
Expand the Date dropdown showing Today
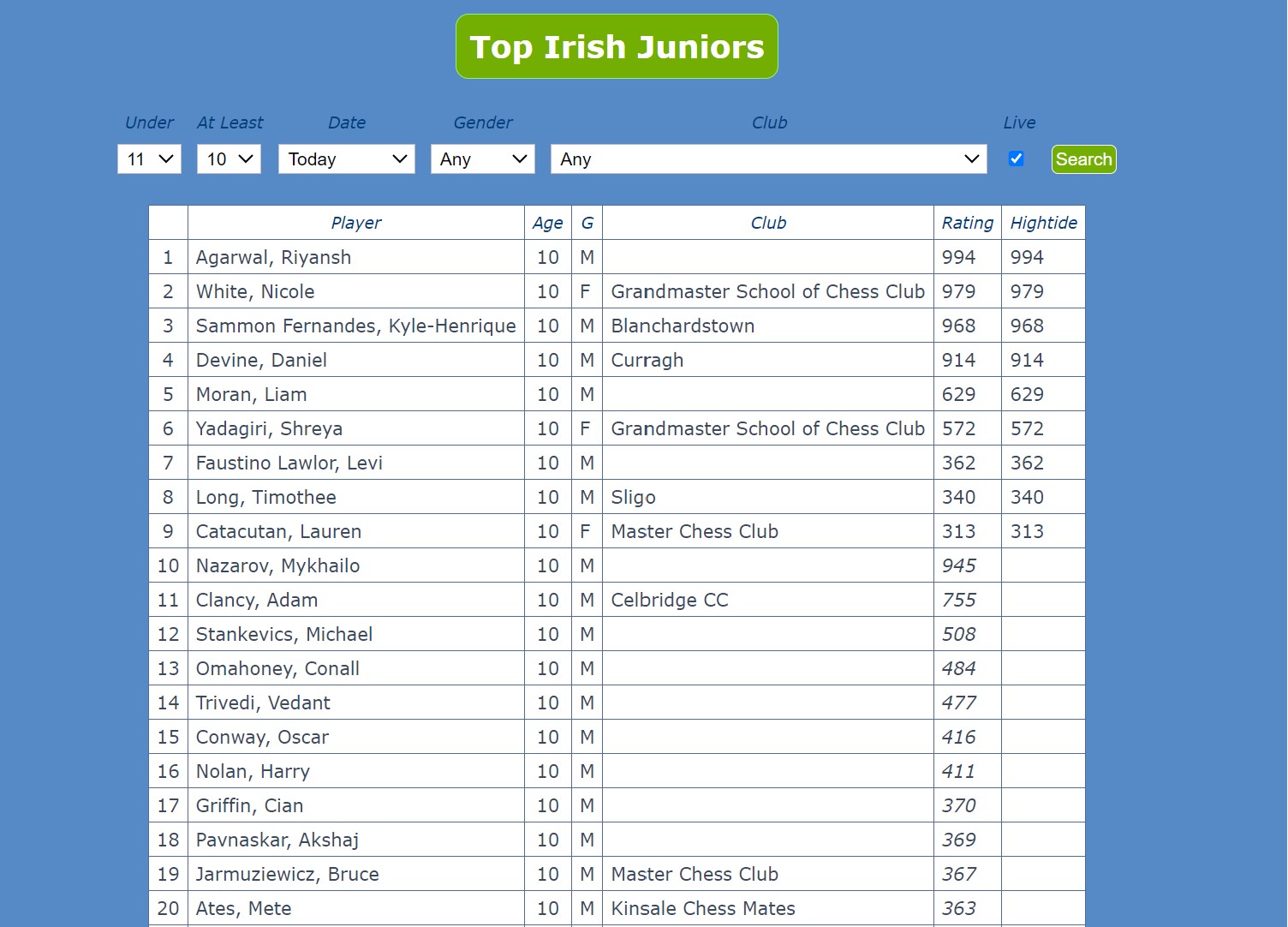pos(346,158)
